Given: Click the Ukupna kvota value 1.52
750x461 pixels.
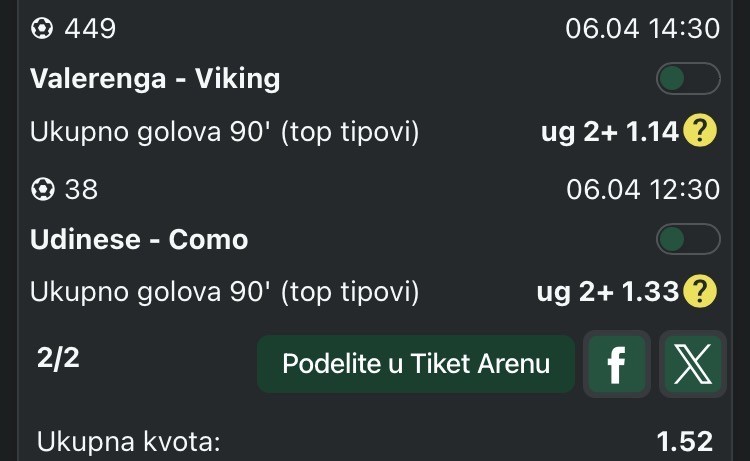Looking at the screenshot, I should tap(684, 441).
